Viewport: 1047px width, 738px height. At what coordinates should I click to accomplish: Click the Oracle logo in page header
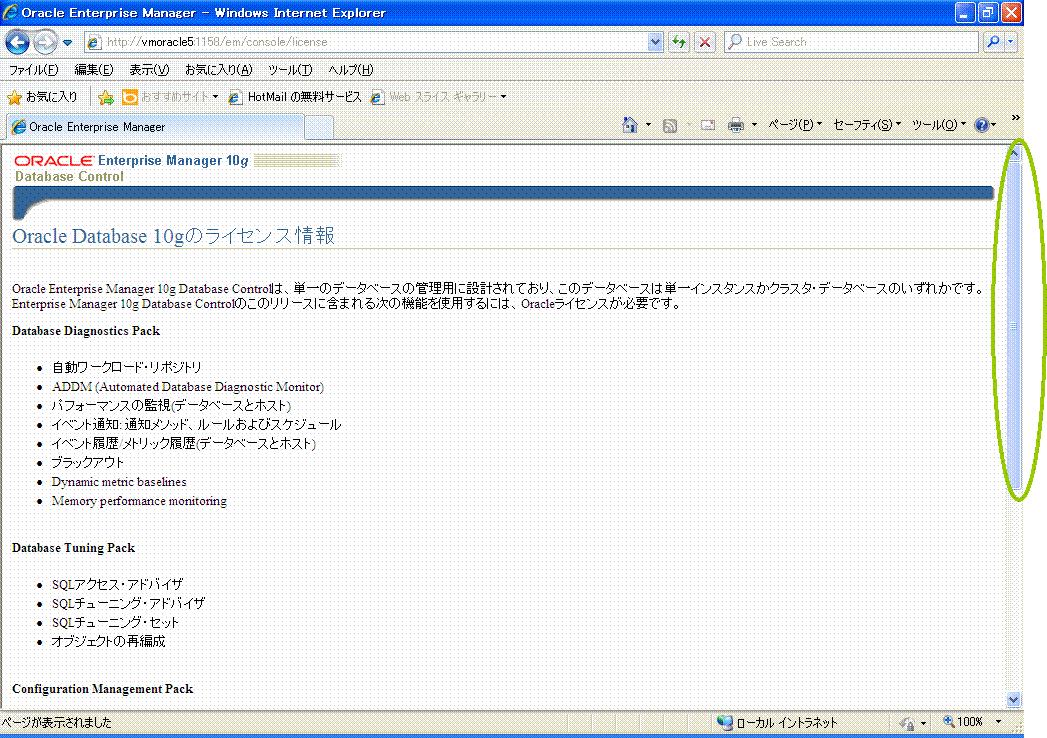[x=54, y=161]
